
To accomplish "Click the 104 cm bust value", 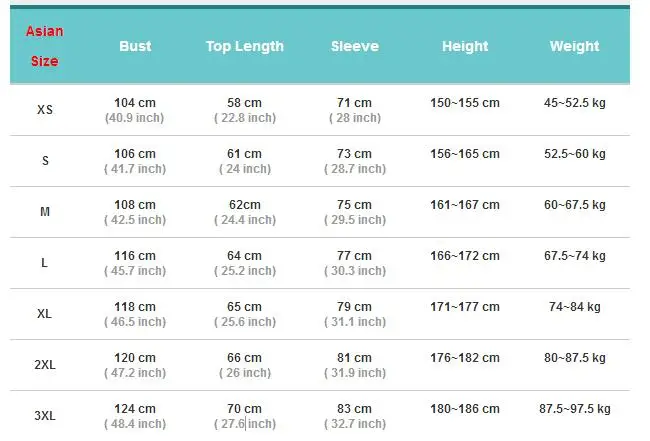I will [135, 103].
